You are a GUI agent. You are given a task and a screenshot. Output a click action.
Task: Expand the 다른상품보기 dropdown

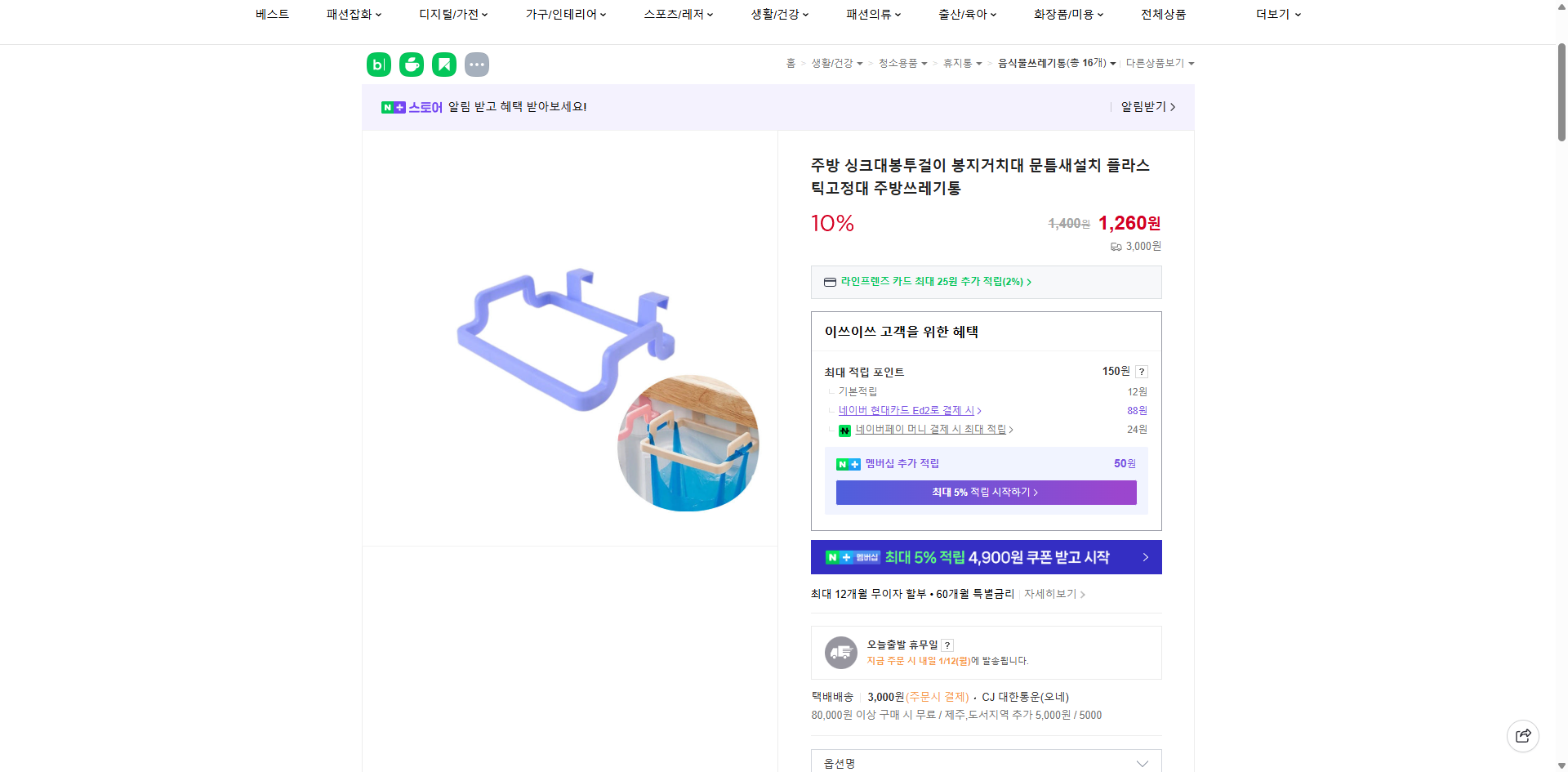[x=1158, y=63]
